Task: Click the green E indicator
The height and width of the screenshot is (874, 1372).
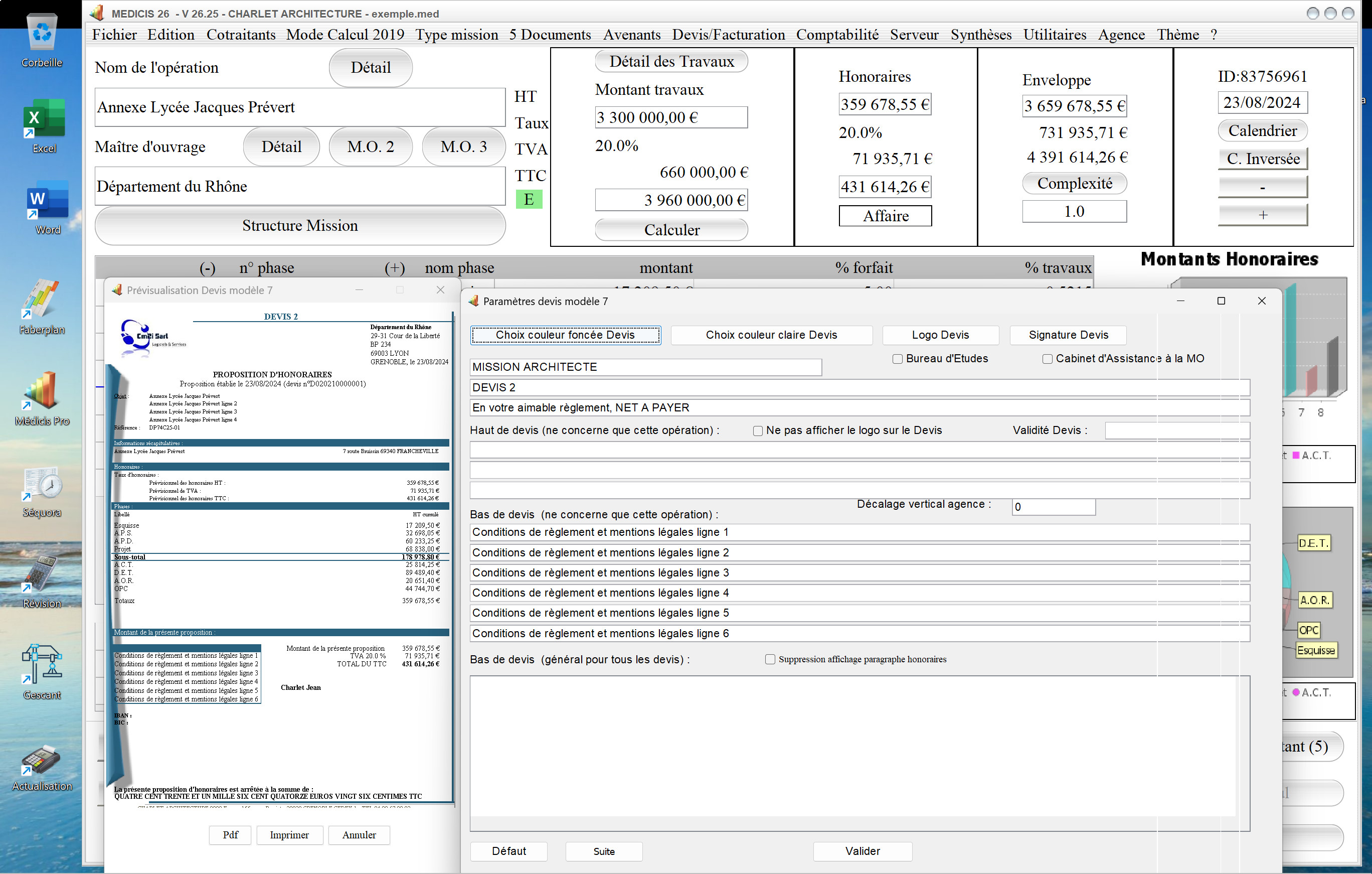Action: [x=529, y=199]
